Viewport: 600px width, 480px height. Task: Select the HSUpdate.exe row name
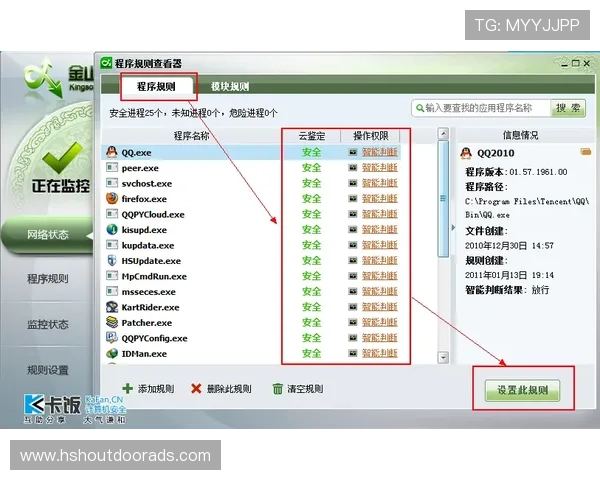(151, 261)
